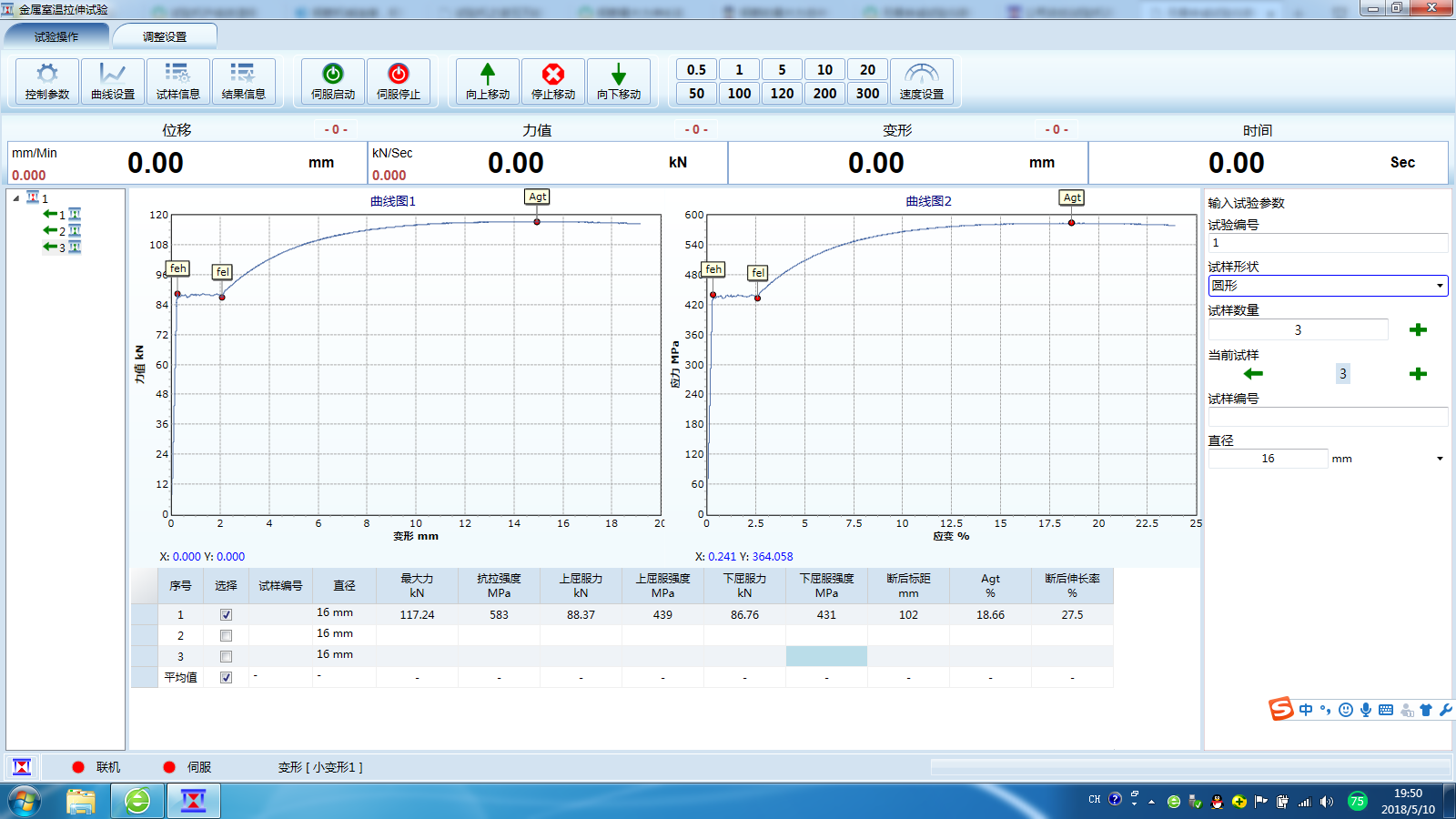Select speed preset 1

pyautogui.click(x=739, y=70)
